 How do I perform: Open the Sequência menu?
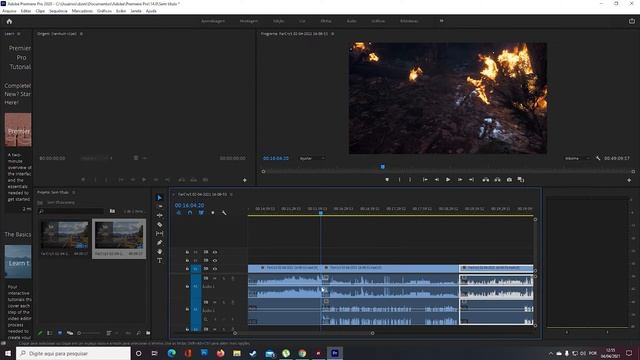point(58,11)
